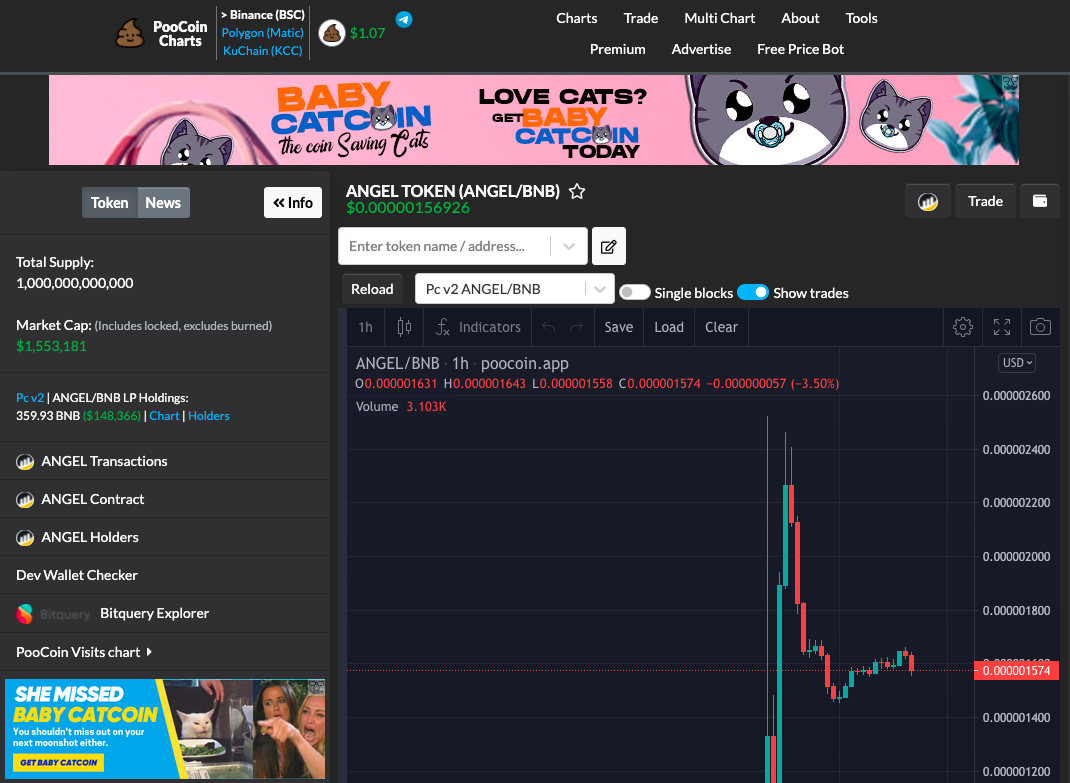1070x783 pixels.
Task: Click the edit pencil icon beside search
Action: tap(609, 246)
